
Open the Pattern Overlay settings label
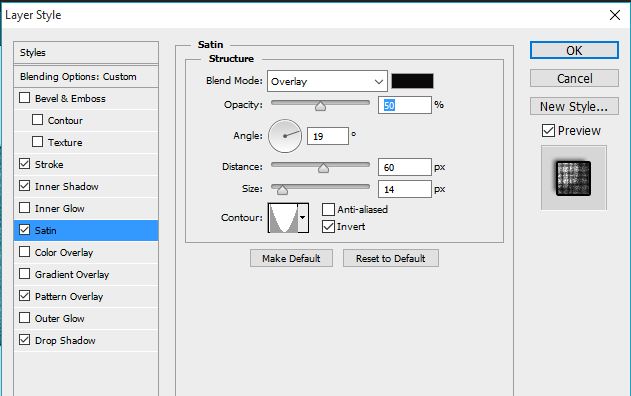pyautogui.click(x=69, y=296)
